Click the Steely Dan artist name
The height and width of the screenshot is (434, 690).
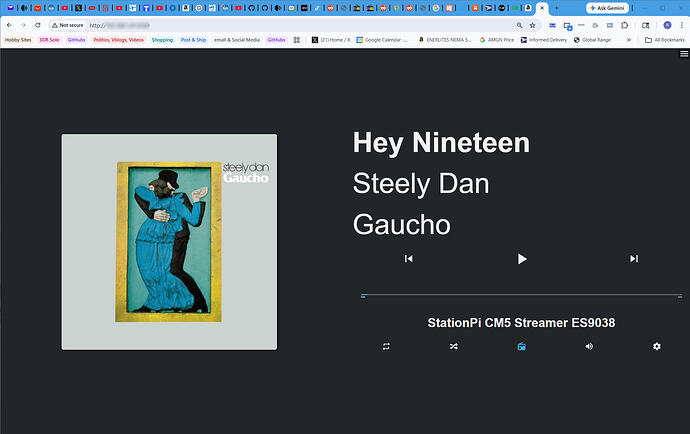[421, 184]
